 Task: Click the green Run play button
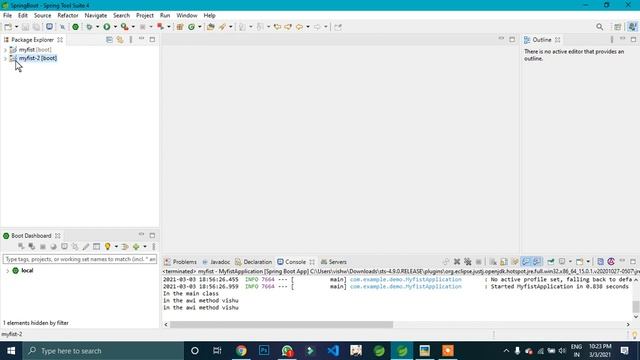point(107,27)
